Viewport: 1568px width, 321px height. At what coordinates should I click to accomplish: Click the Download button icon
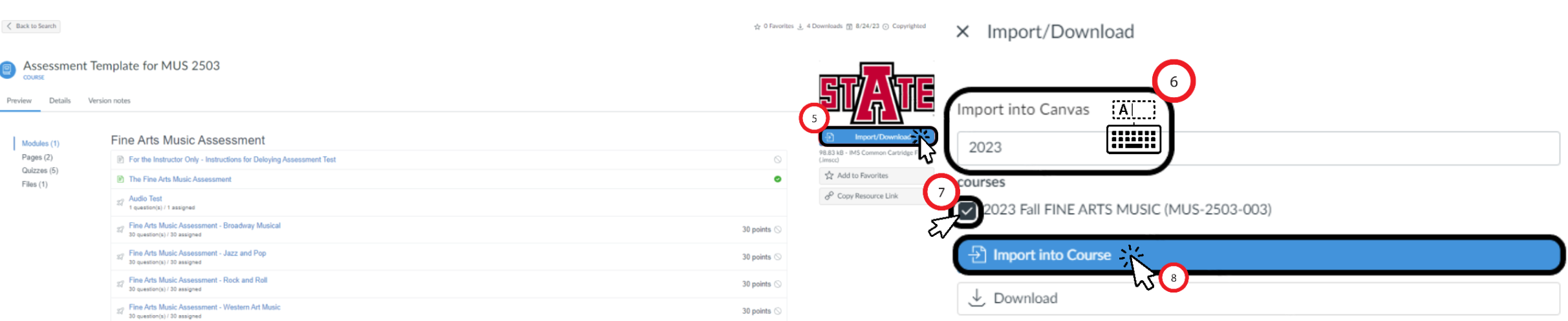click(x=976, y=298)
